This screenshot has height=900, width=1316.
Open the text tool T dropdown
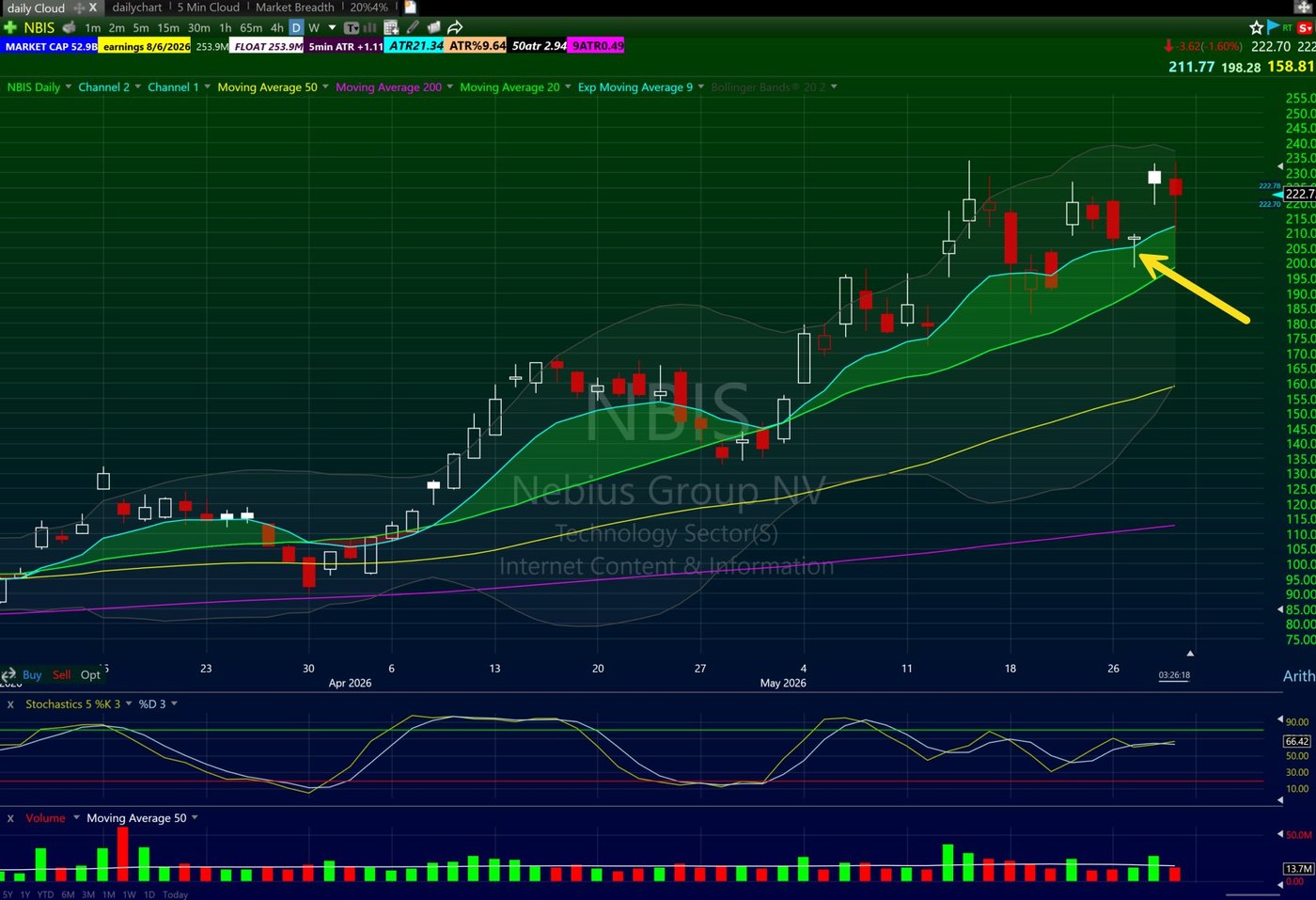coord(352,28)
